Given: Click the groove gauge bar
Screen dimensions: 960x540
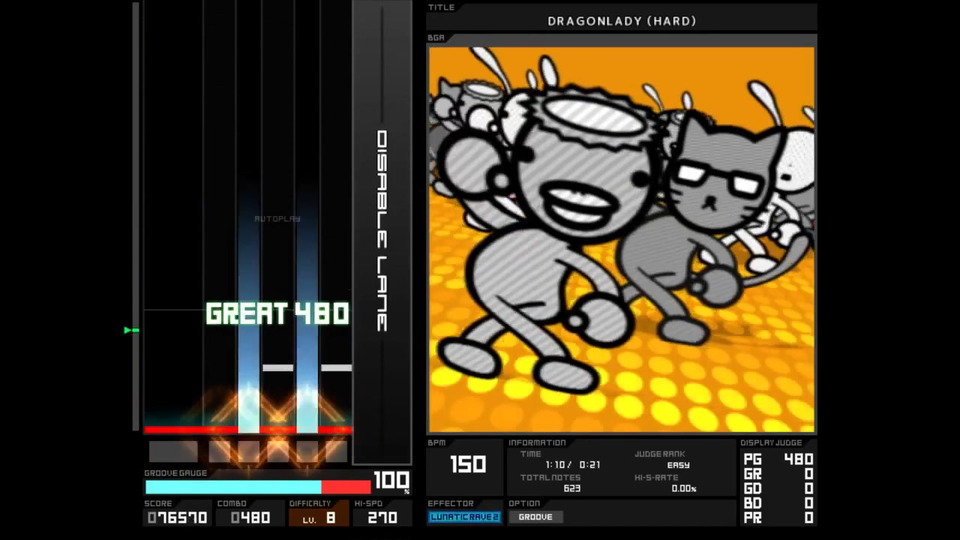Looking at the screenshot, I should point(258,487).
